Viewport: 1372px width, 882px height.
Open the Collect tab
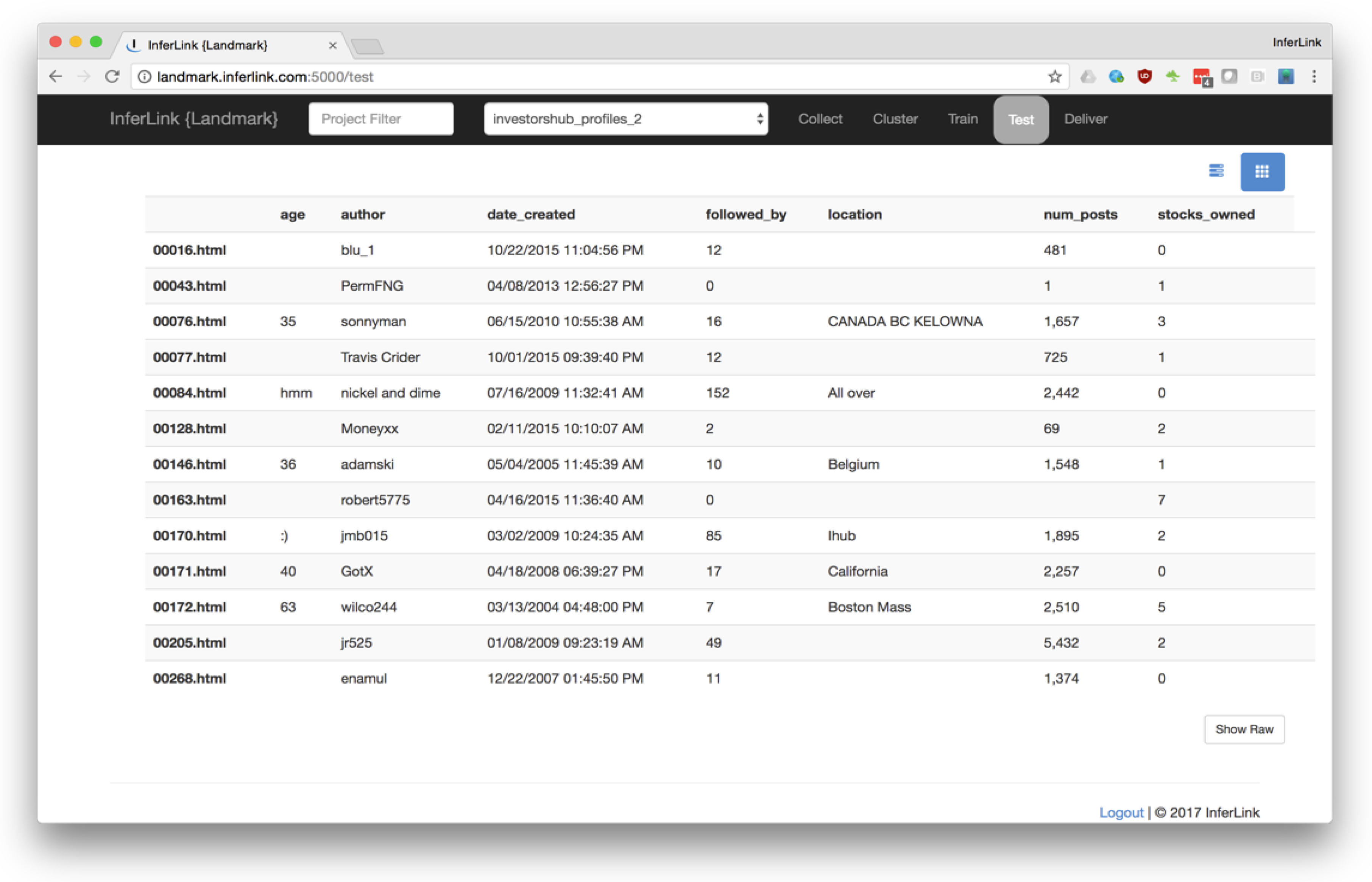click(819, 118)
